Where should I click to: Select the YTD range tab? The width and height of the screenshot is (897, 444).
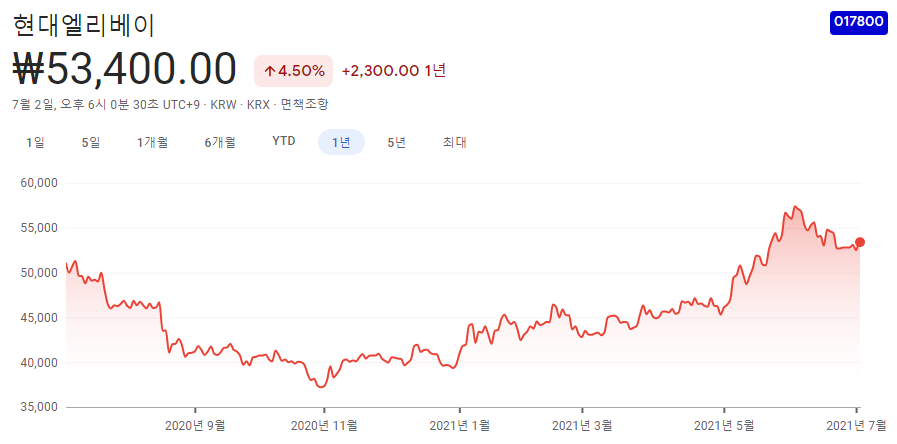pos(284,142)
